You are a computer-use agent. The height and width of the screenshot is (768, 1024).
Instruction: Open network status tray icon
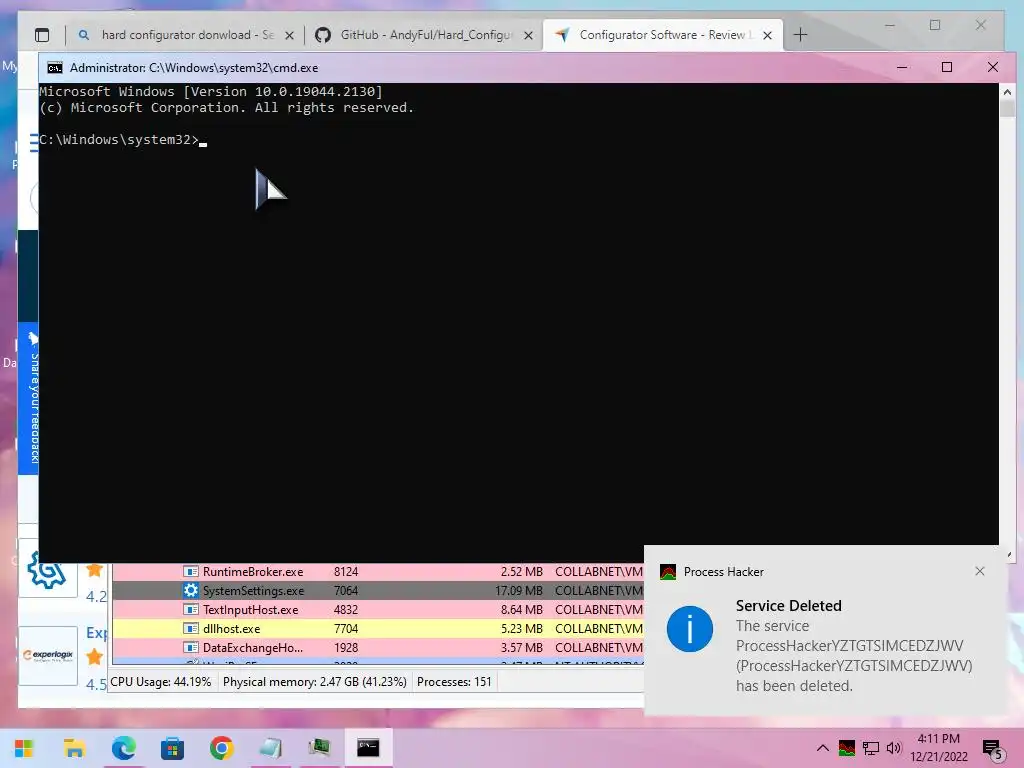tap(871, 748)
